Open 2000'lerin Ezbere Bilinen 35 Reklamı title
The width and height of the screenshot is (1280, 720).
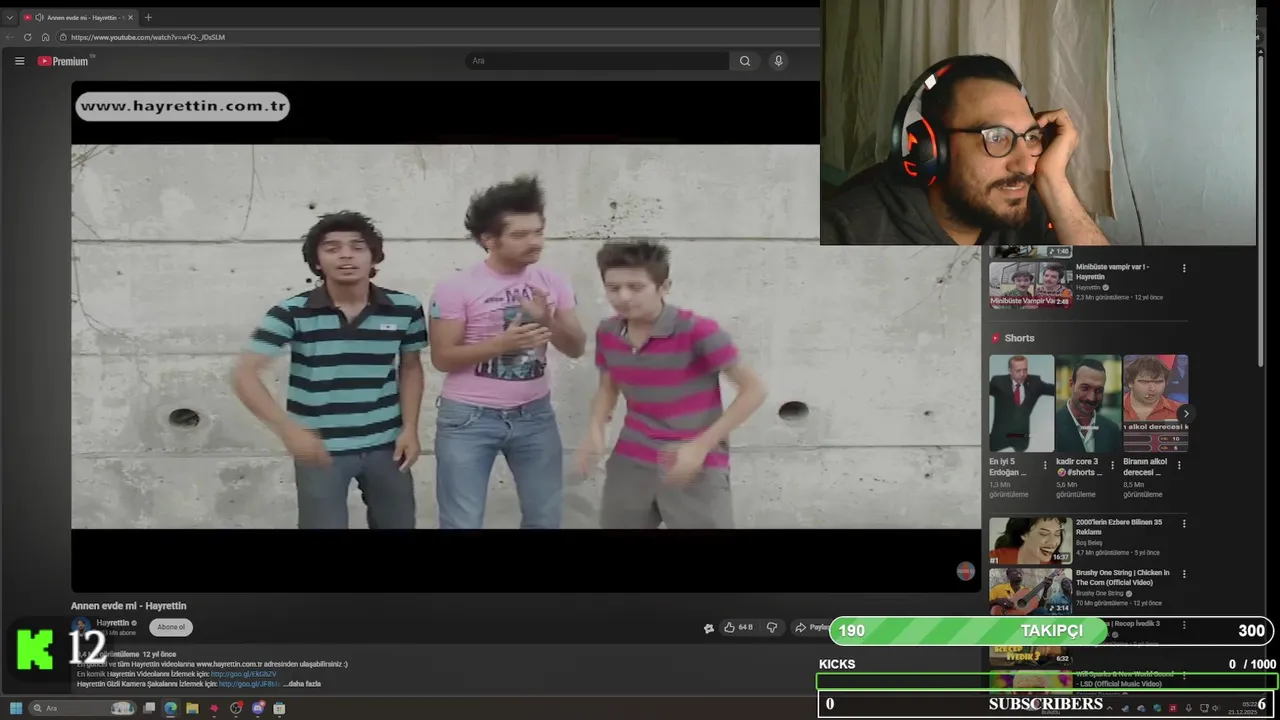pyautogui.click(x=1119, y=527)
